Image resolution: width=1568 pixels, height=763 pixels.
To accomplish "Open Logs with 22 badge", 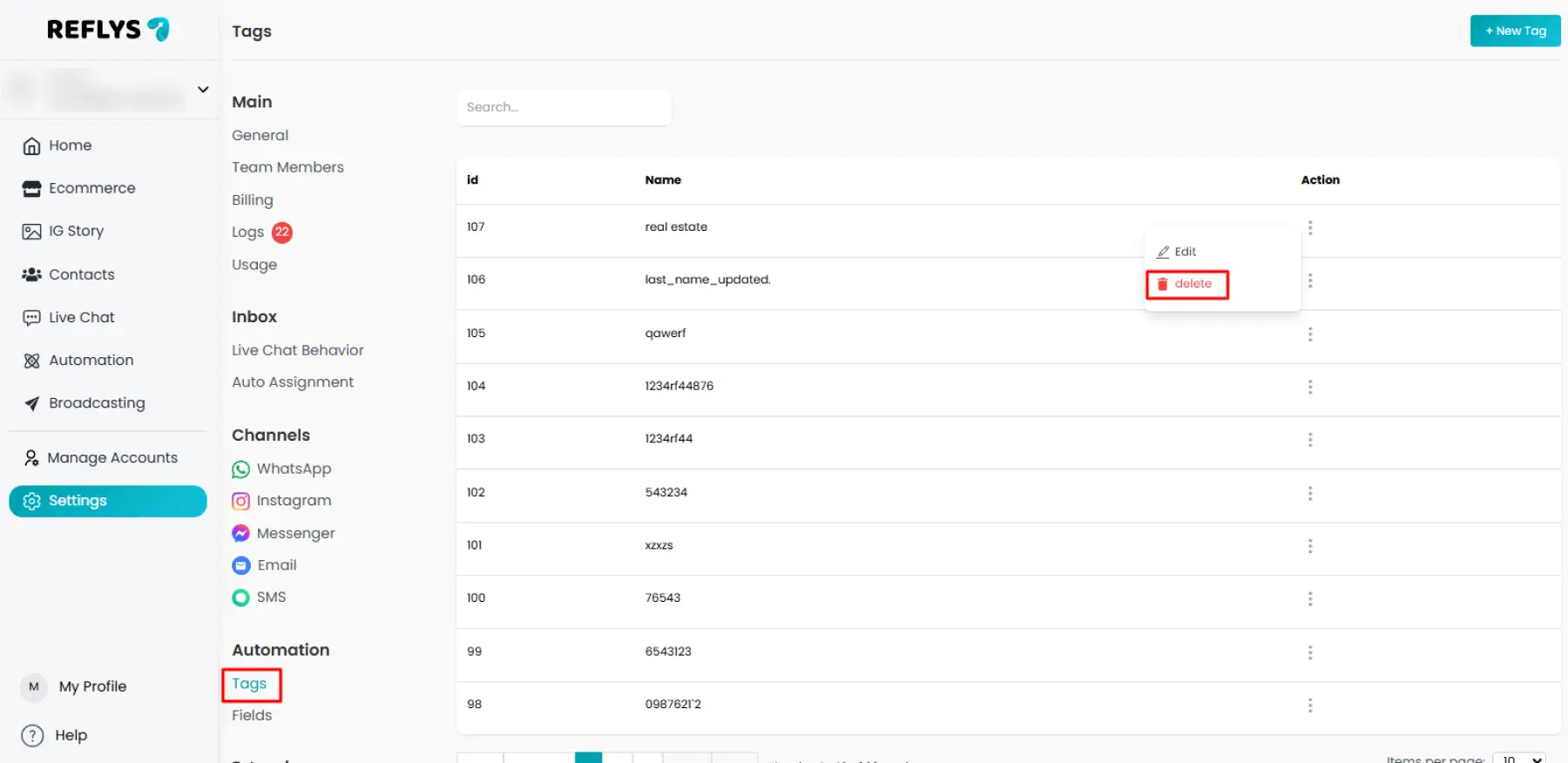I will coord(249,233).
